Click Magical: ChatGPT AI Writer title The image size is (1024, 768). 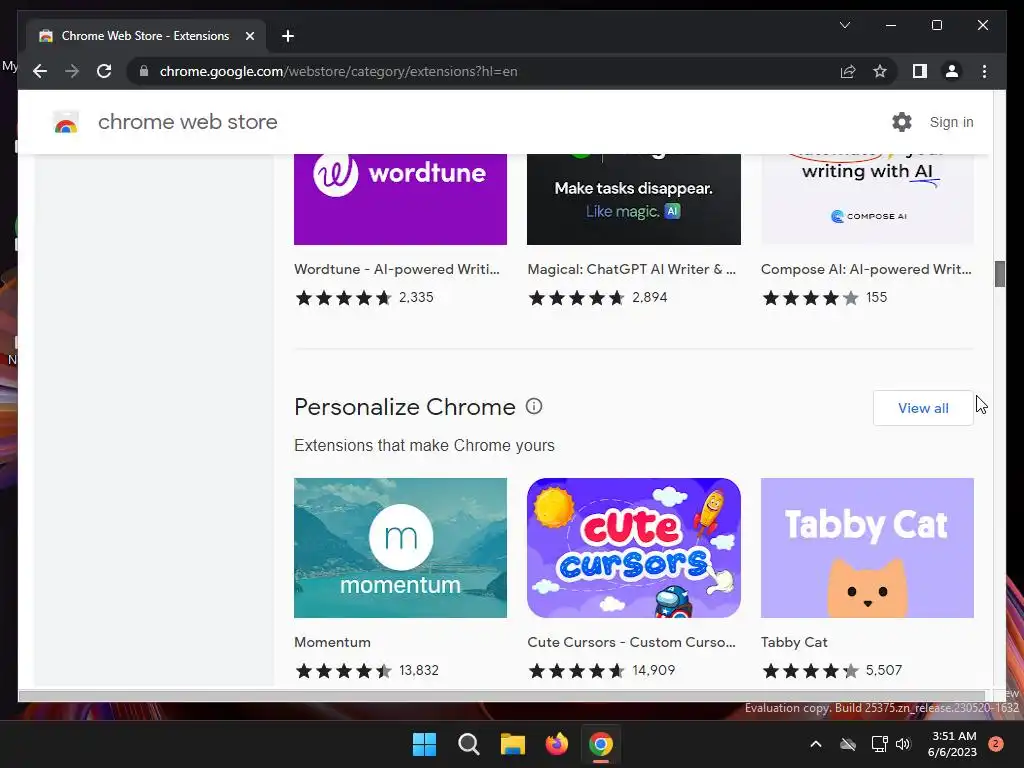click(x=632, y=269)
